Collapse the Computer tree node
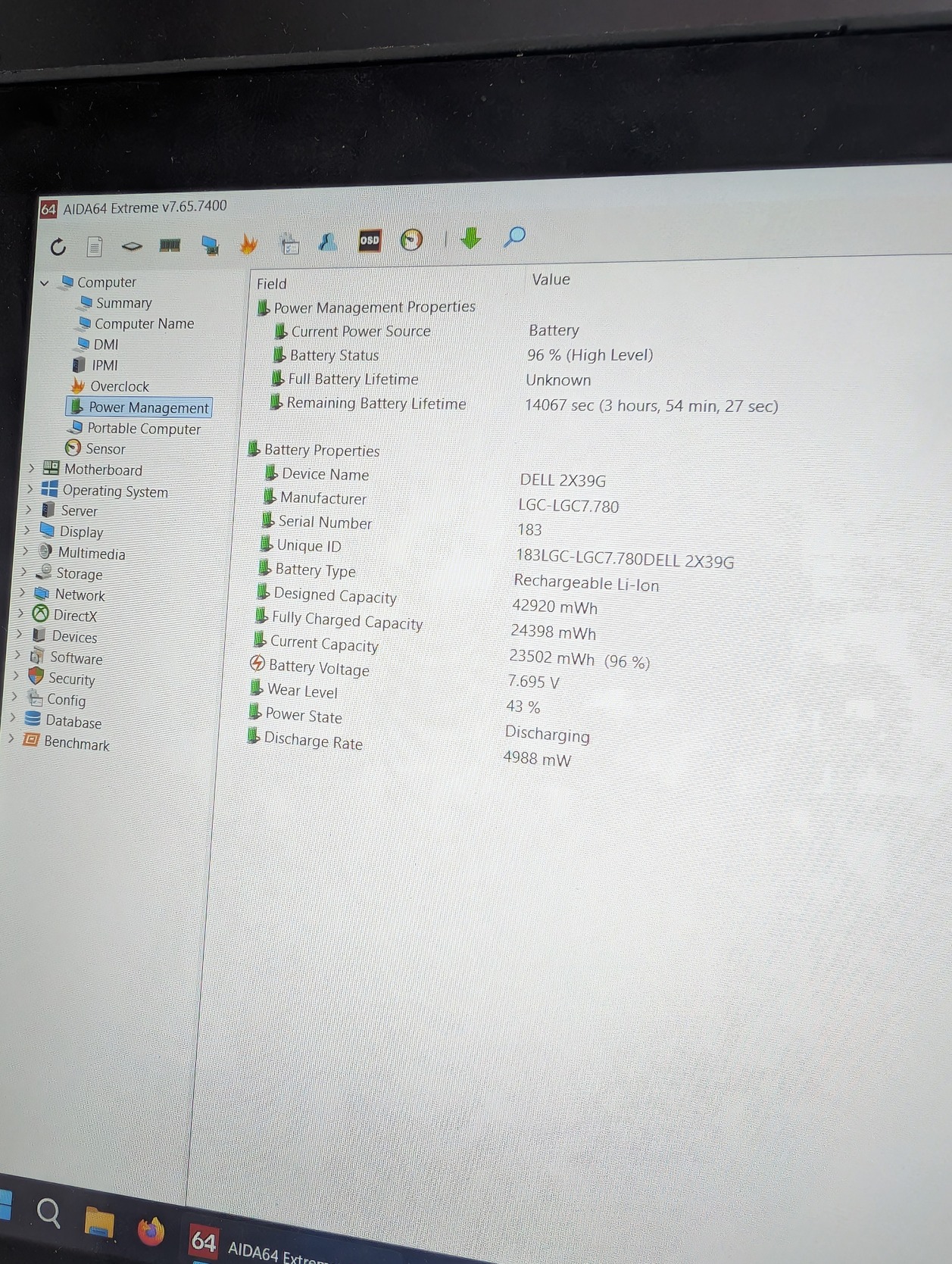 pos(45,282)
